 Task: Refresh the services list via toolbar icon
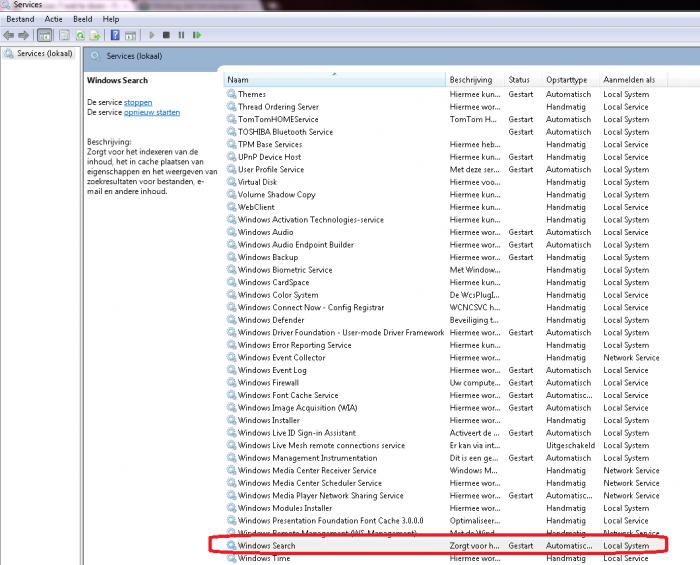click(x=80, y=35)
